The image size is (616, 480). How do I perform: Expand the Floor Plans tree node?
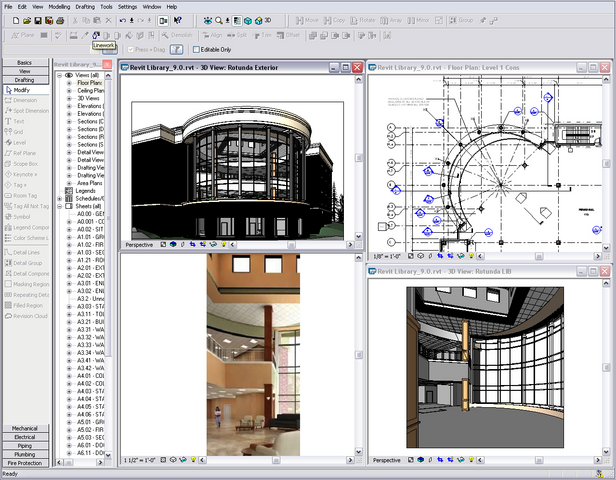(69, 83)
